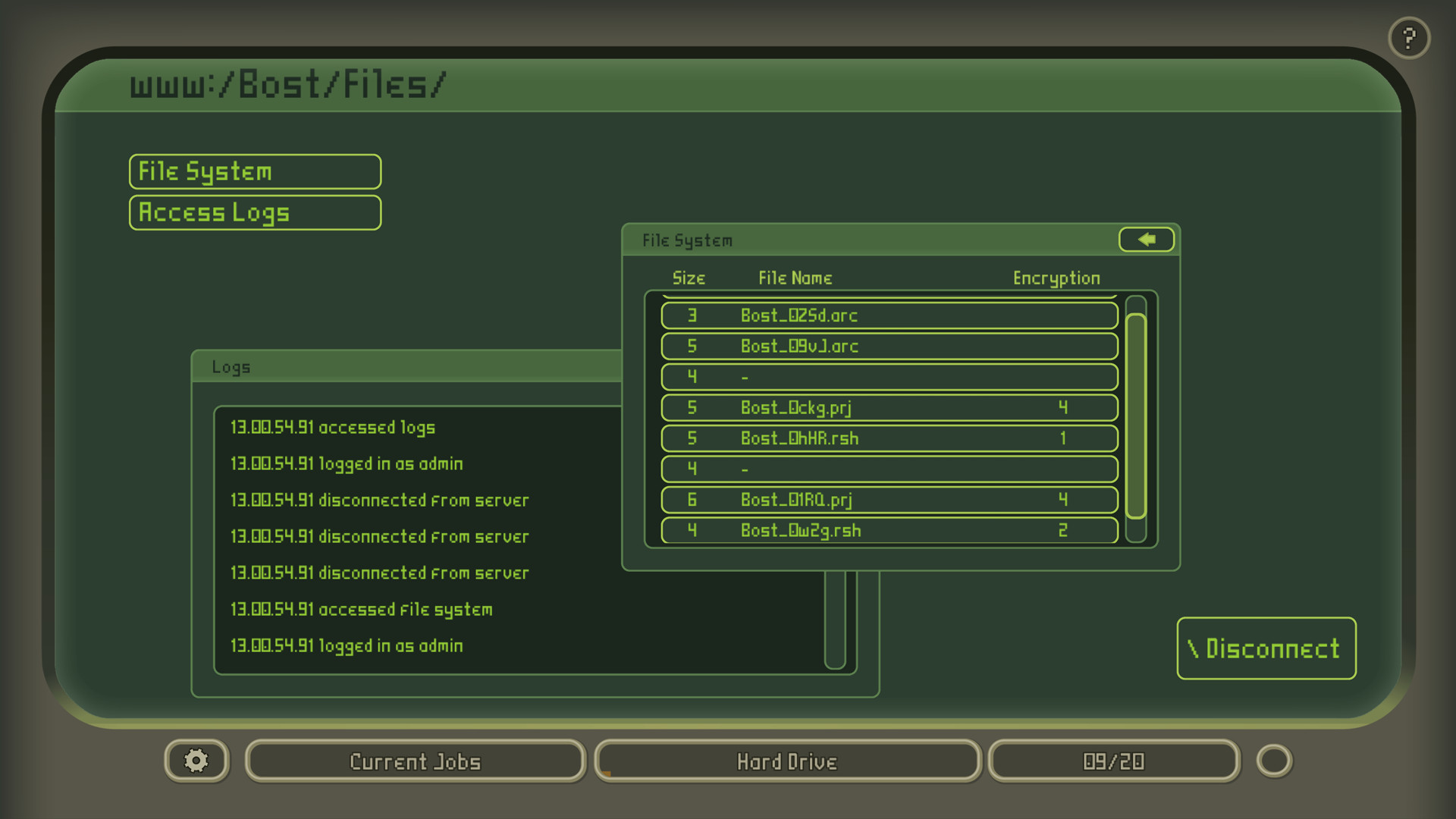Select the first unnamed file with size 4
Screen dimensions: 1456x819
click(x=888, y=377)
